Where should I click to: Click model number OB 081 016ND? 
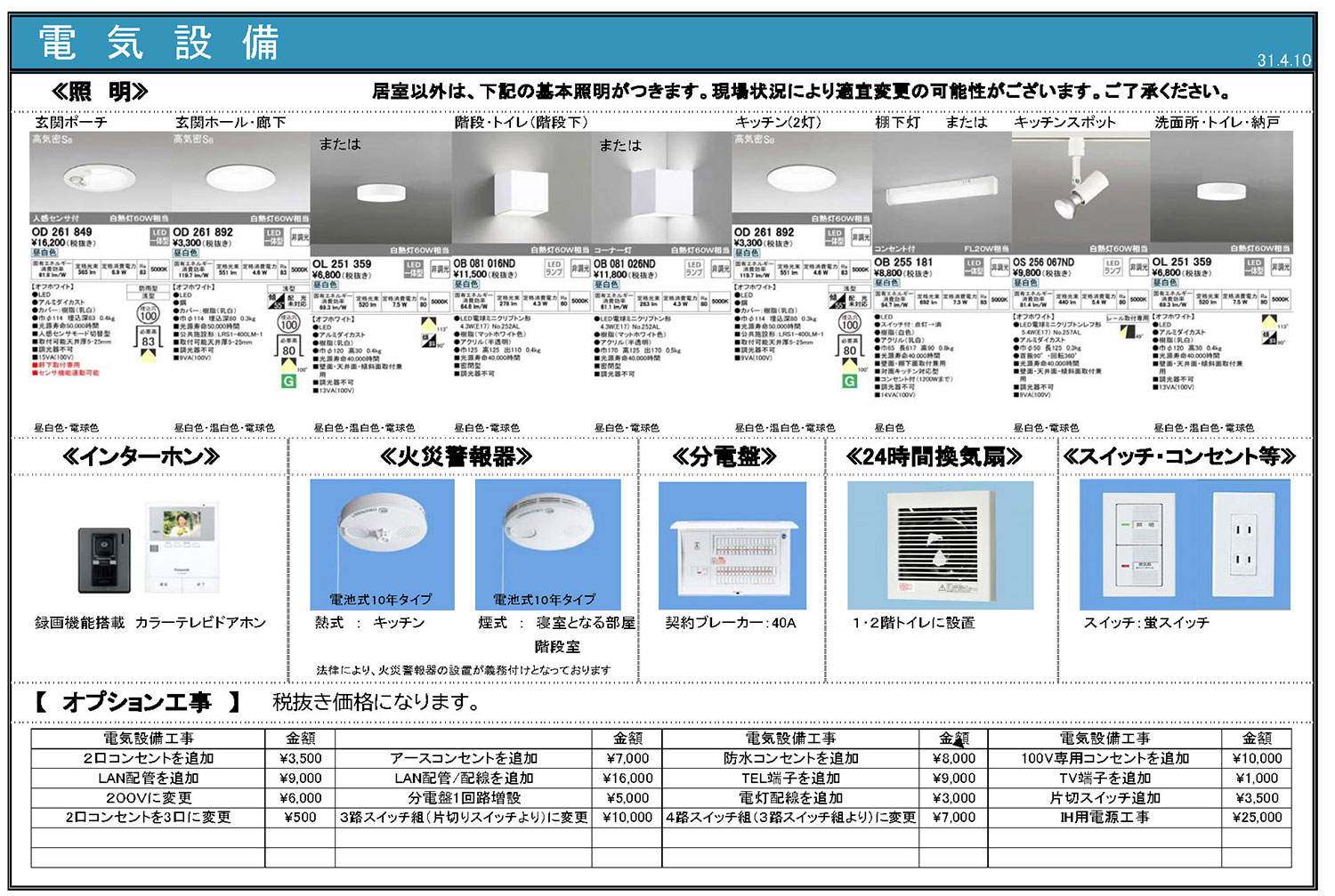pos(484,264)
